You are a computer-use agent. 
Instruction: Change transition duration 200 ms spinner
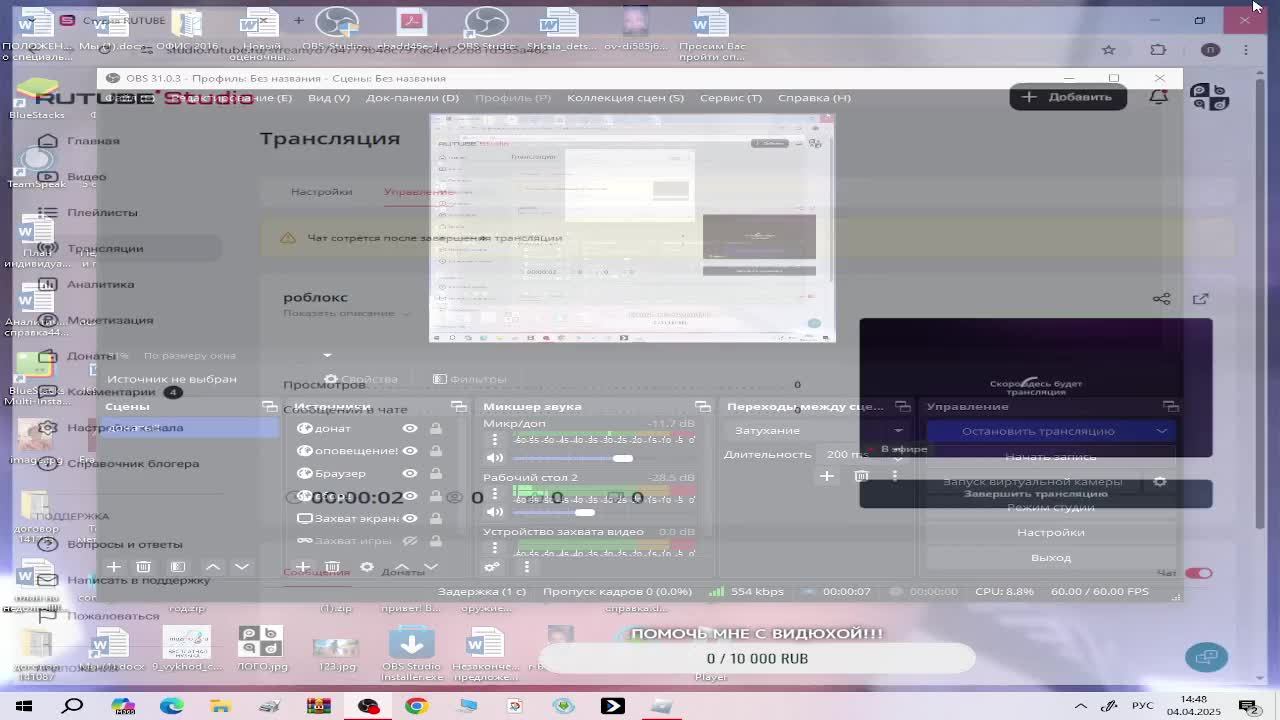click(x=864, y=454)
